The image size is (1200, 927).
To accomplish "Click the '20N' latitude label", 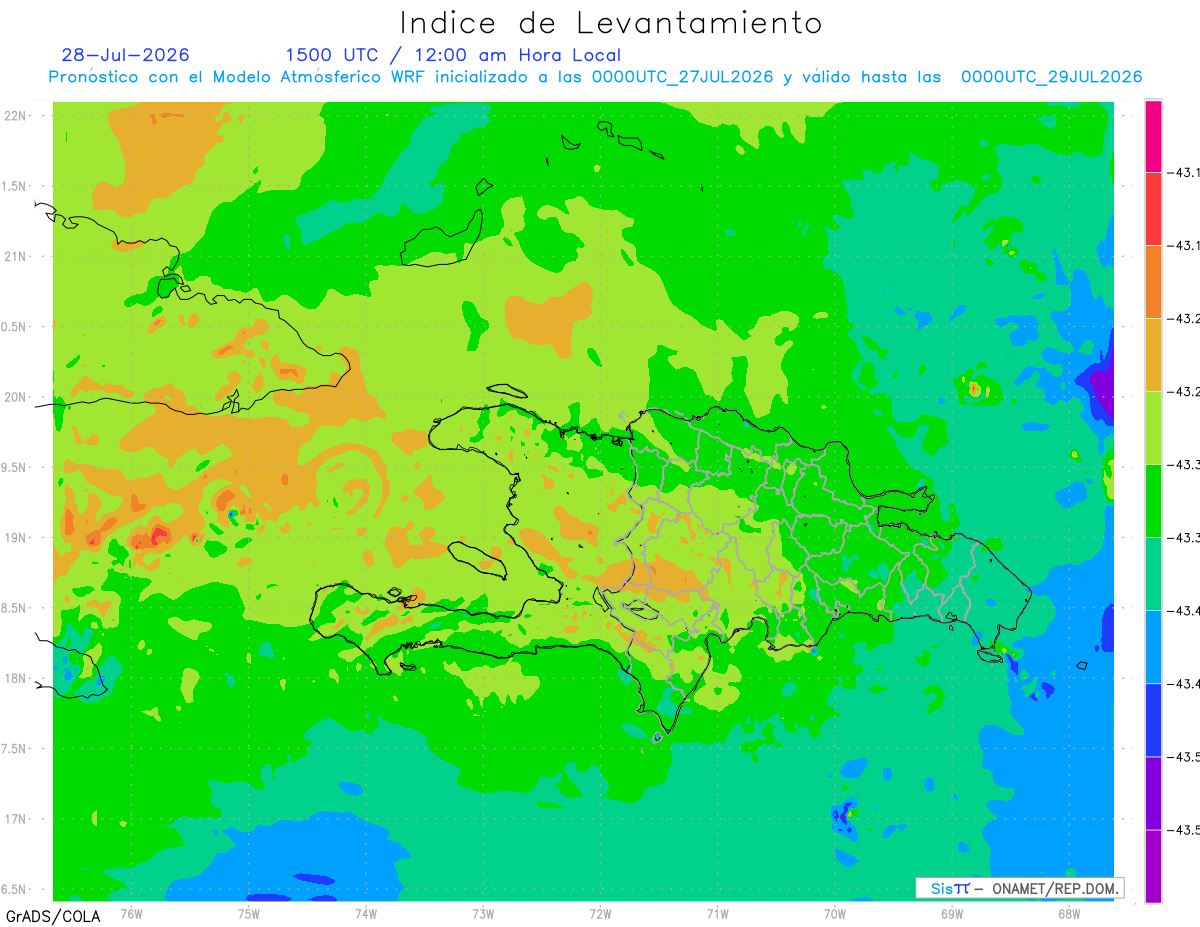I will coord(16,397).
